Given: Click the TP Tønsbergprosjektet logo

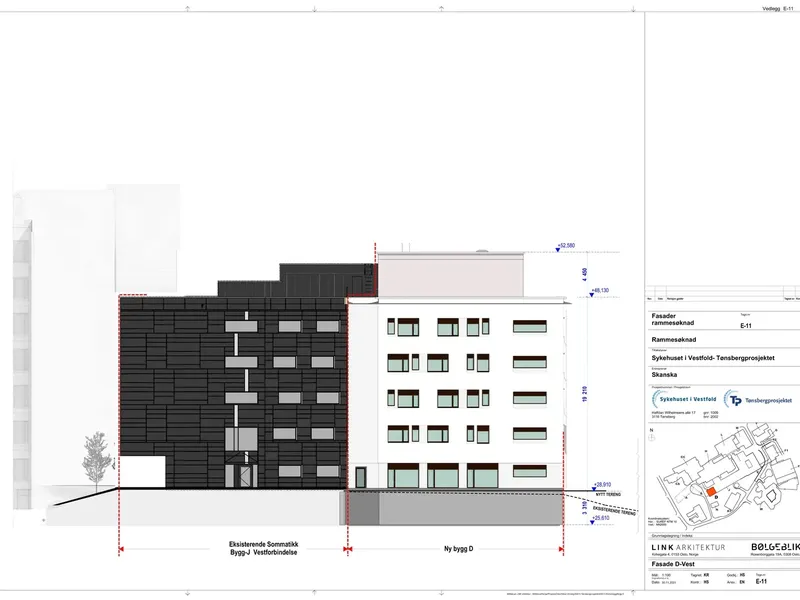Looking at the screenshot, I should click(759, 400).
